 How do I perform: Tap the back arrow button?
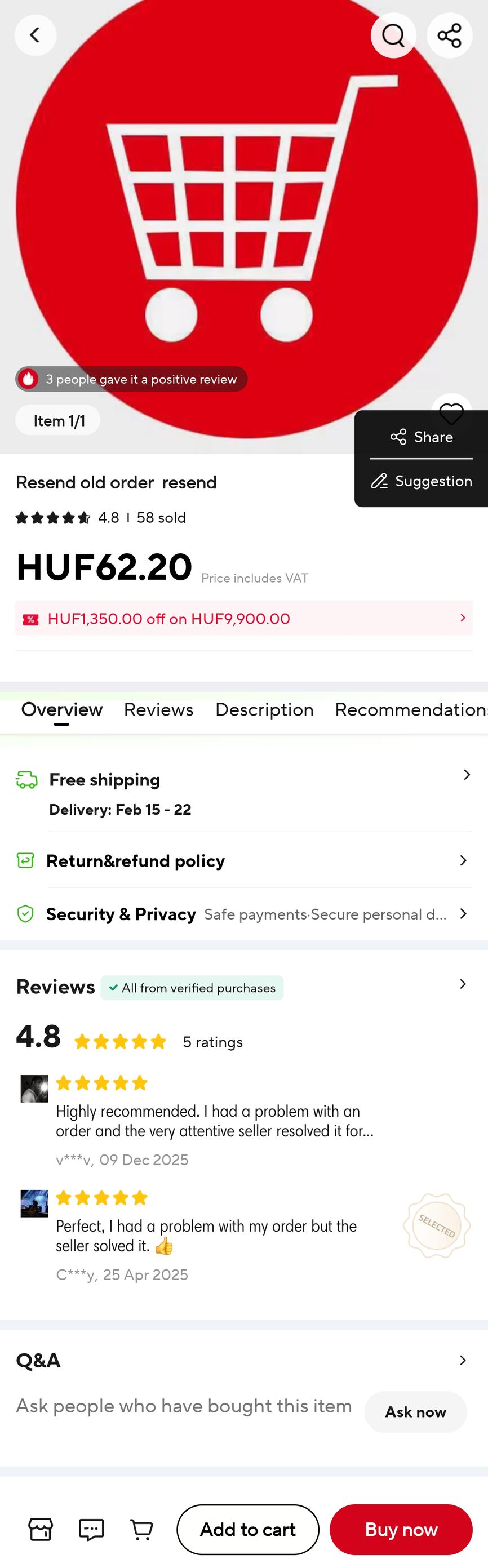[x=36, y=35]
